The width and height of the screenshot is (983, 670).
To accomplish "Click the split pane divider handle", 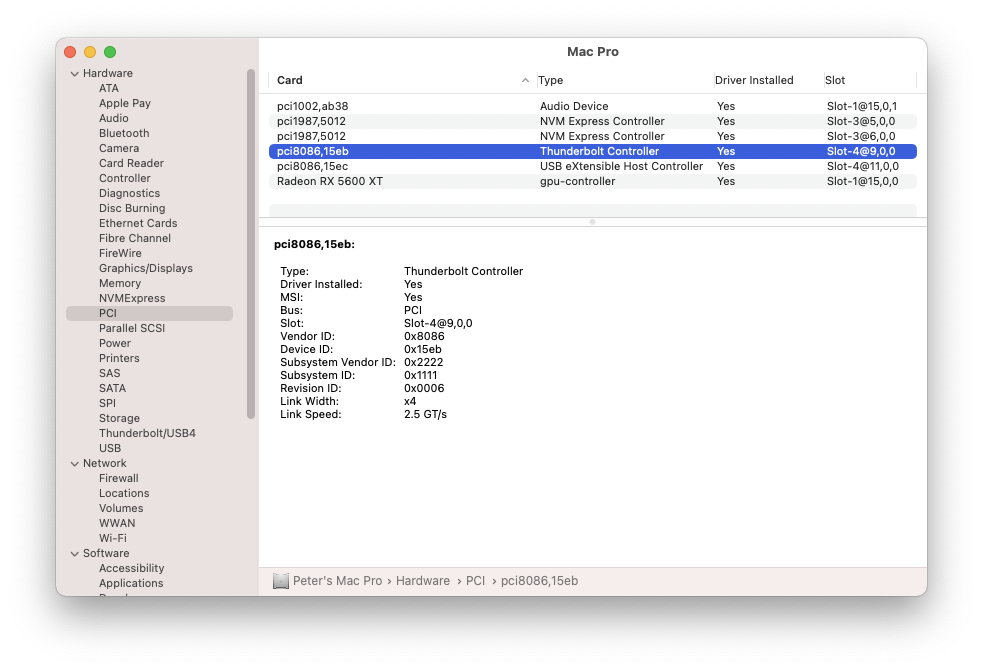I will [x=592, y=222].
